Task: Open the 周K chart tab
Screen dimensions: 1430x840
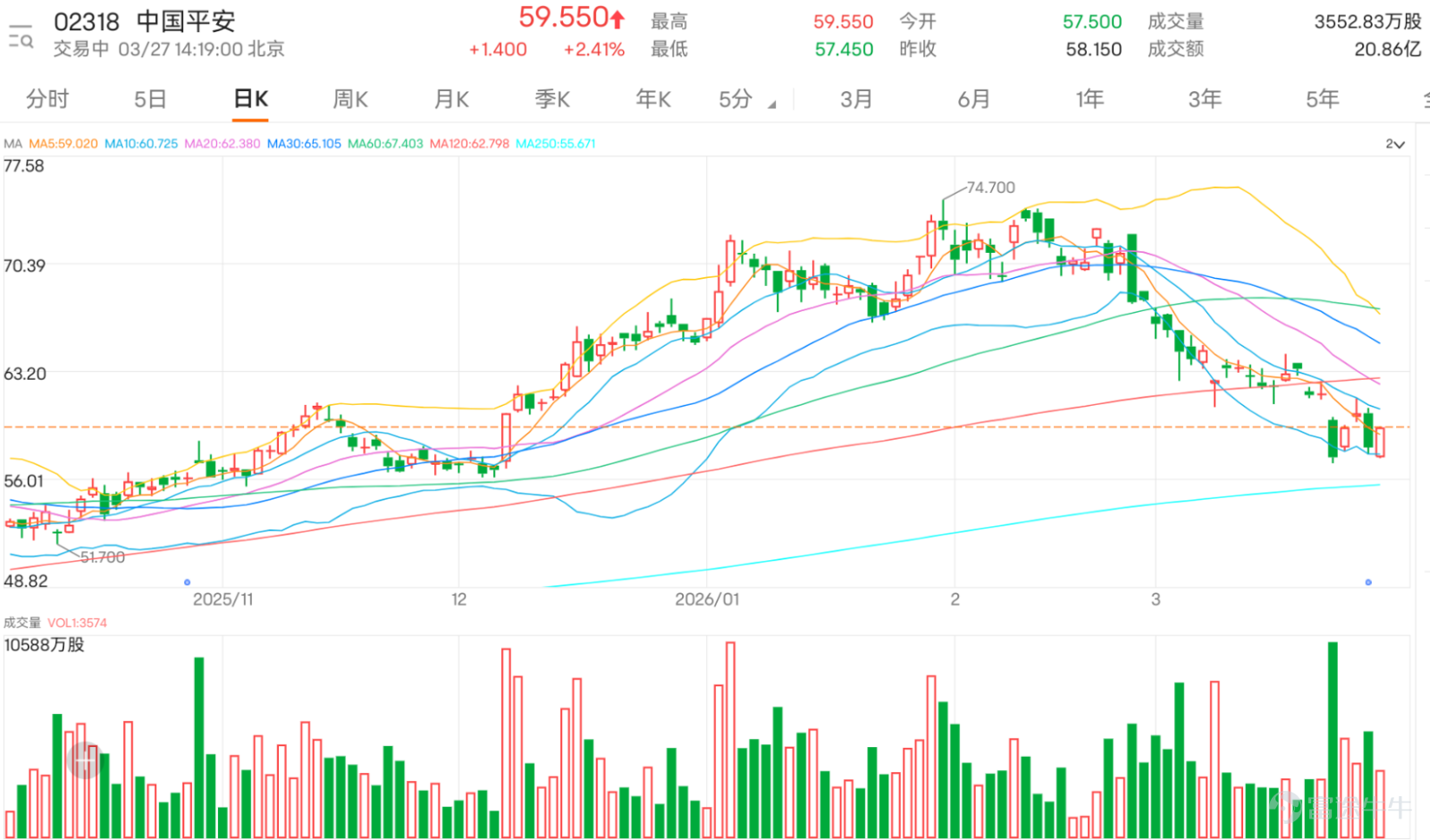Action: click(x=350, y=99)
